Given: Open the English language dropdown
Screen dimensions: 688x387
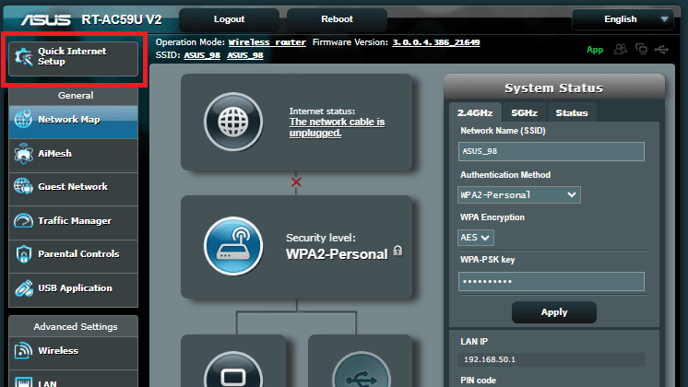Looking at the screenshot, I should pyautogui.click(x=623, y=19).
